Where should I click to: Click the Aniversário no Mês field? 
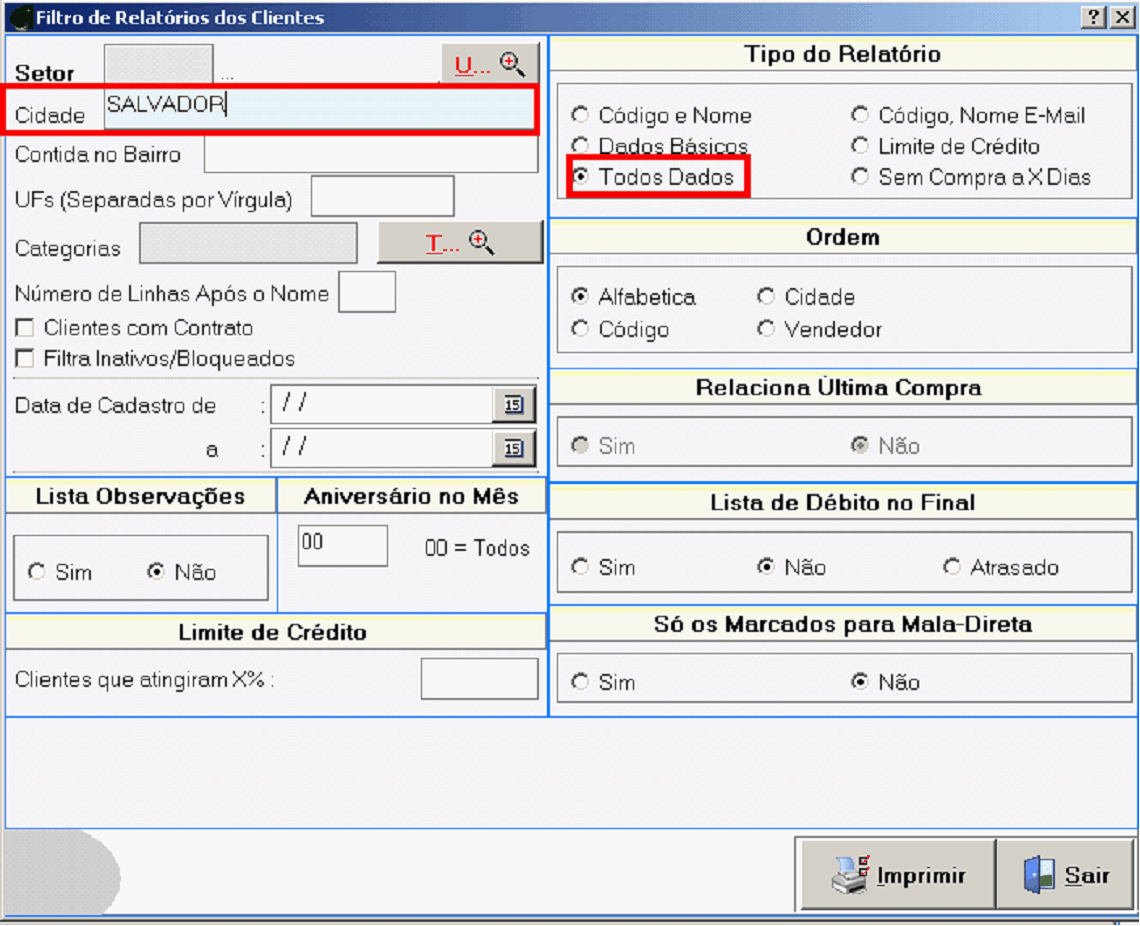click(342, 545)
